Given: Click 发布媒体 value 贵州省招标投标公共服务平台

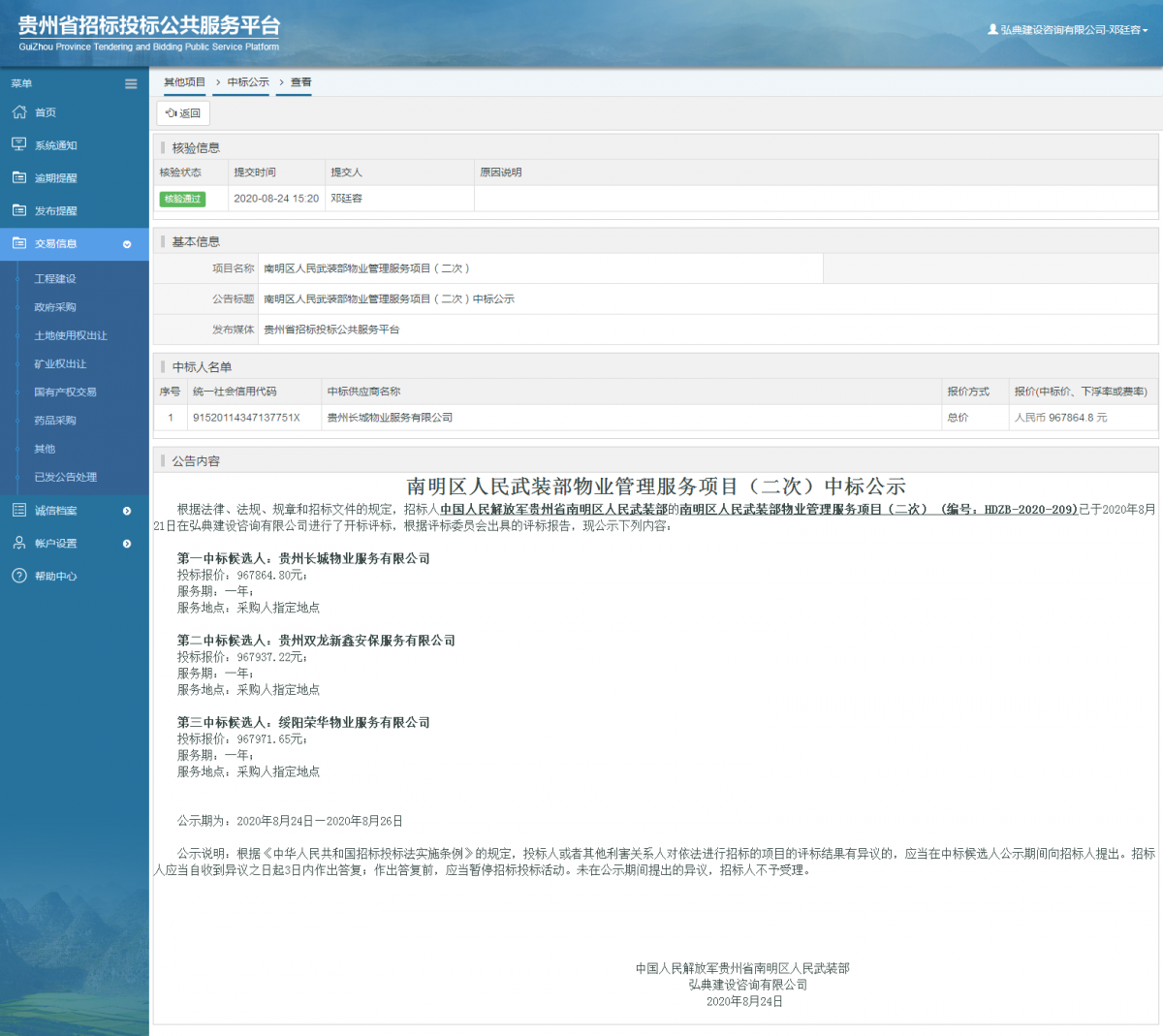Looking at the screenshot, I should pyautogui.click(x=331, y=330).
